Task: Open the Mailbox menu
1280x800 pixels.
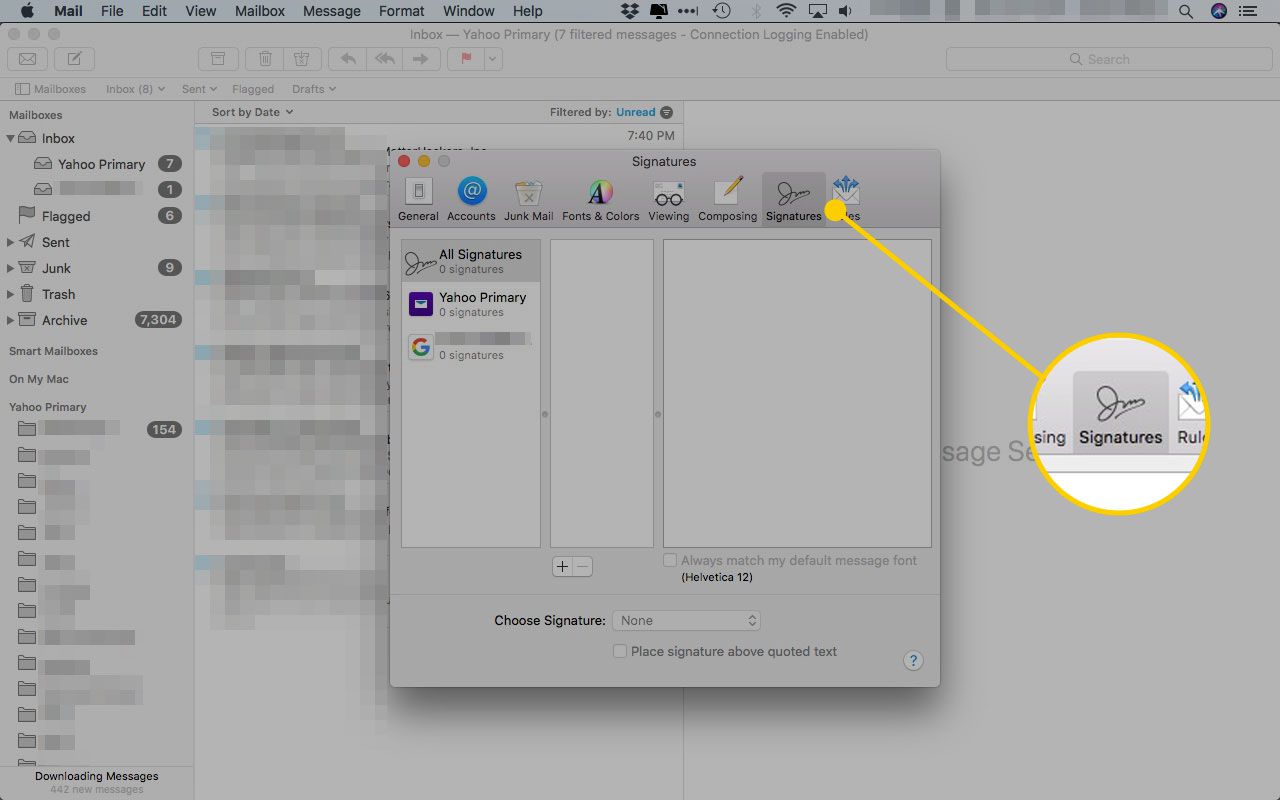Action: coord(259,11)
